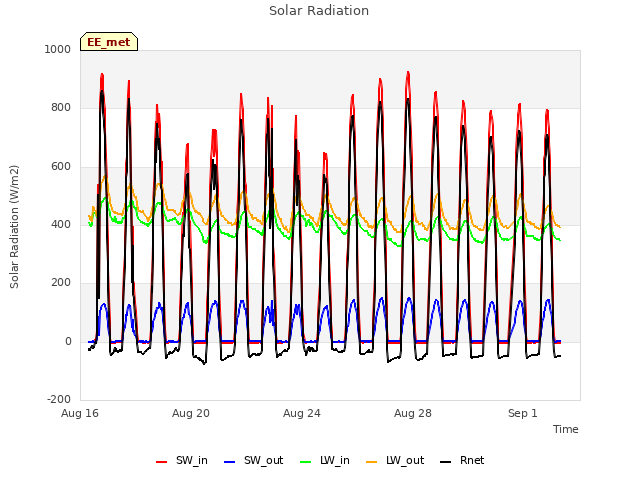Screen dimensions: 640x480
Task: Toggle the LW_in legend entry
Action: (x=325, y=461)
